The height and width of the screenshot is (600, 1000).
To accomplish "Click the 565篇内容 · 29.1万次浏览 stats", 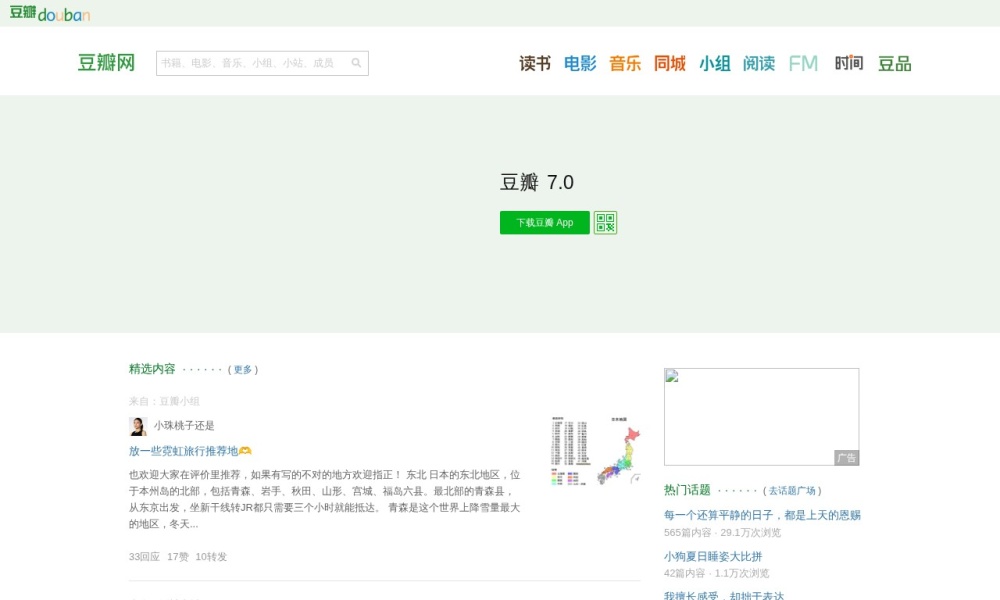I will tap(722, 532).
